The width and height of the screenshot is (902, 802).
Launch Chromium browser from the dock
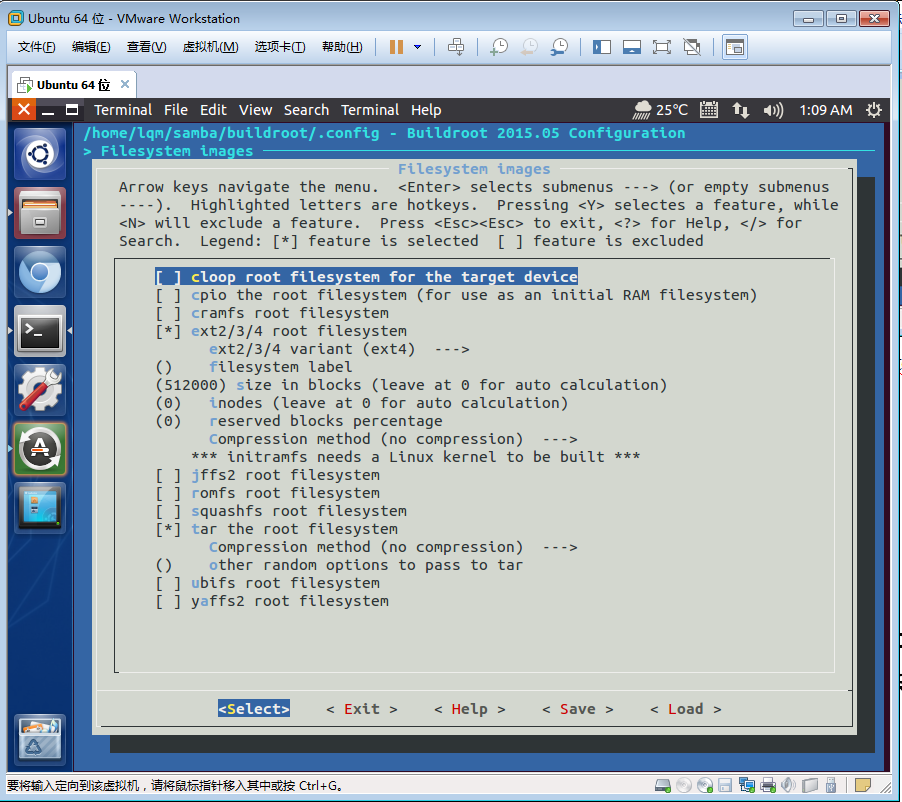click(40, 272)
